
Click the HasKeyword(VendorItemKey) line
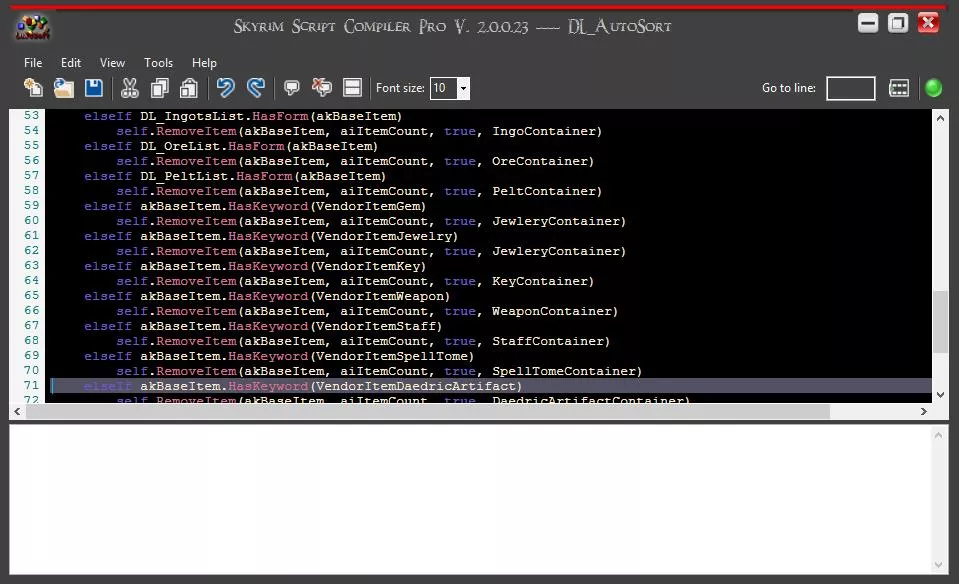pos(254,266)
